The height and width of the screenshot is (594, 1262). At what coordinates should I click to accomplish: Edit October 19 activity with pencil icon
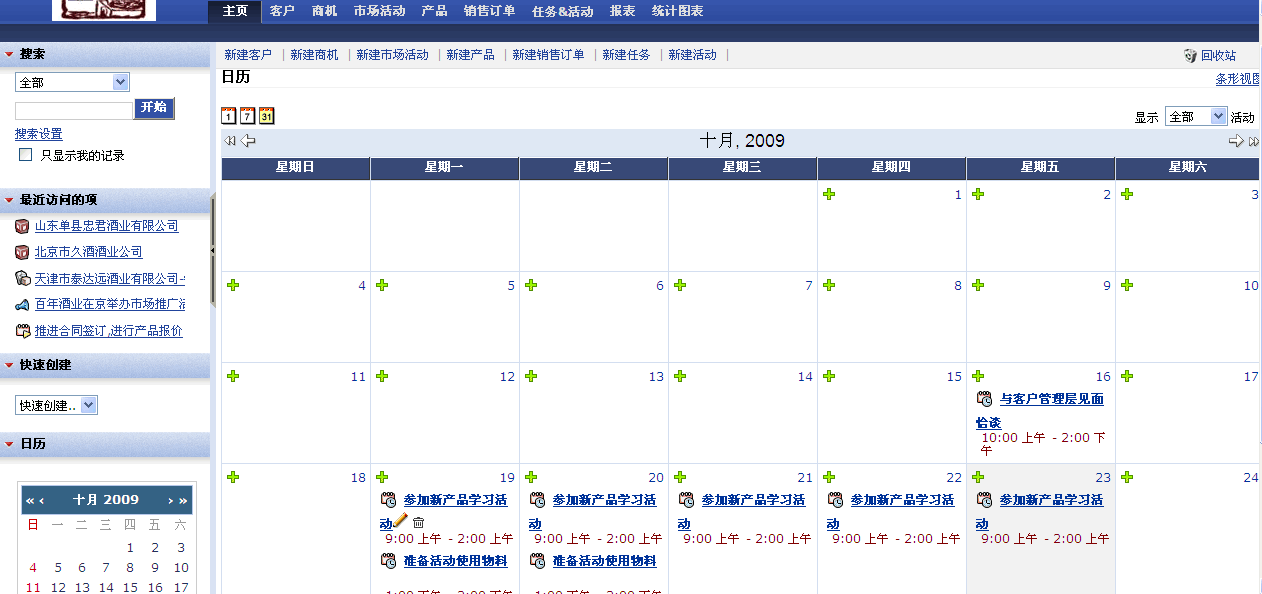(x=401, y=521)
